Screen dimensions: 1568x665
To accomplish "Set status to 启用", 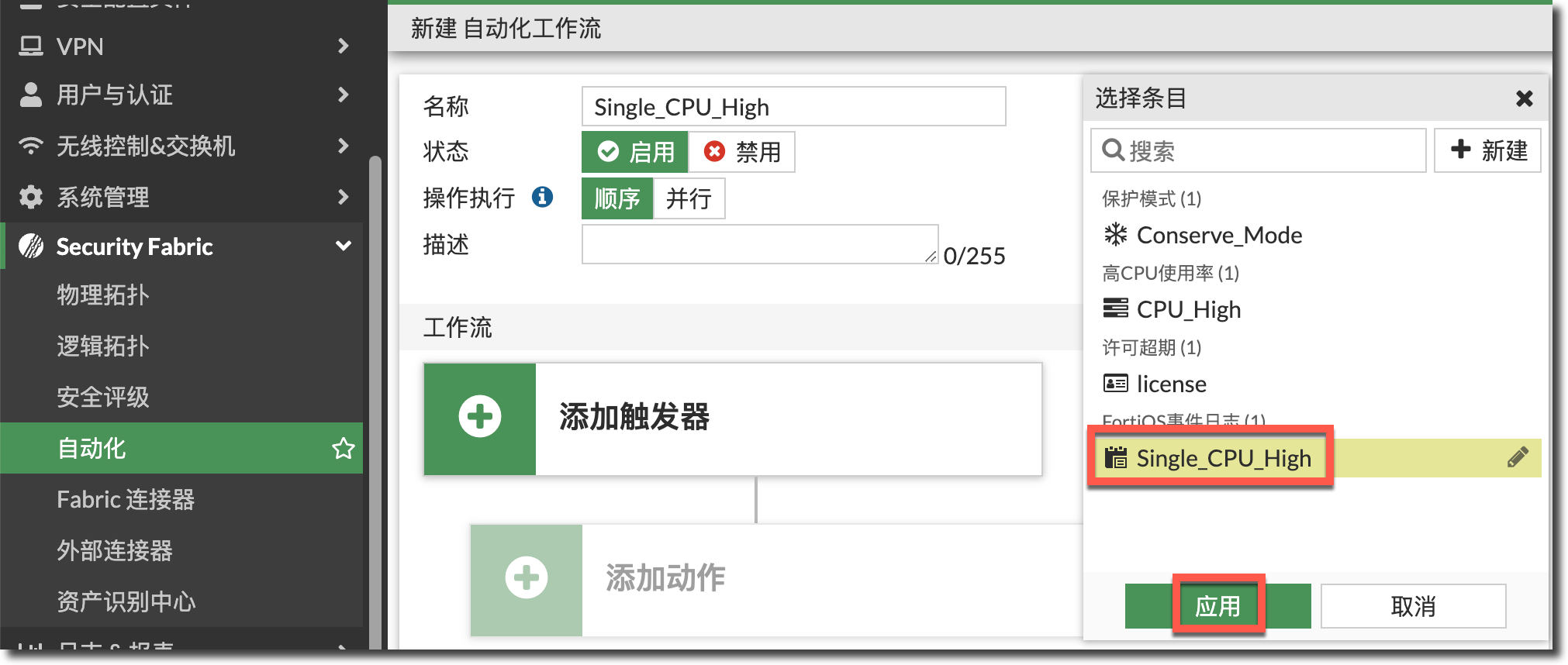I will point(635,152).
